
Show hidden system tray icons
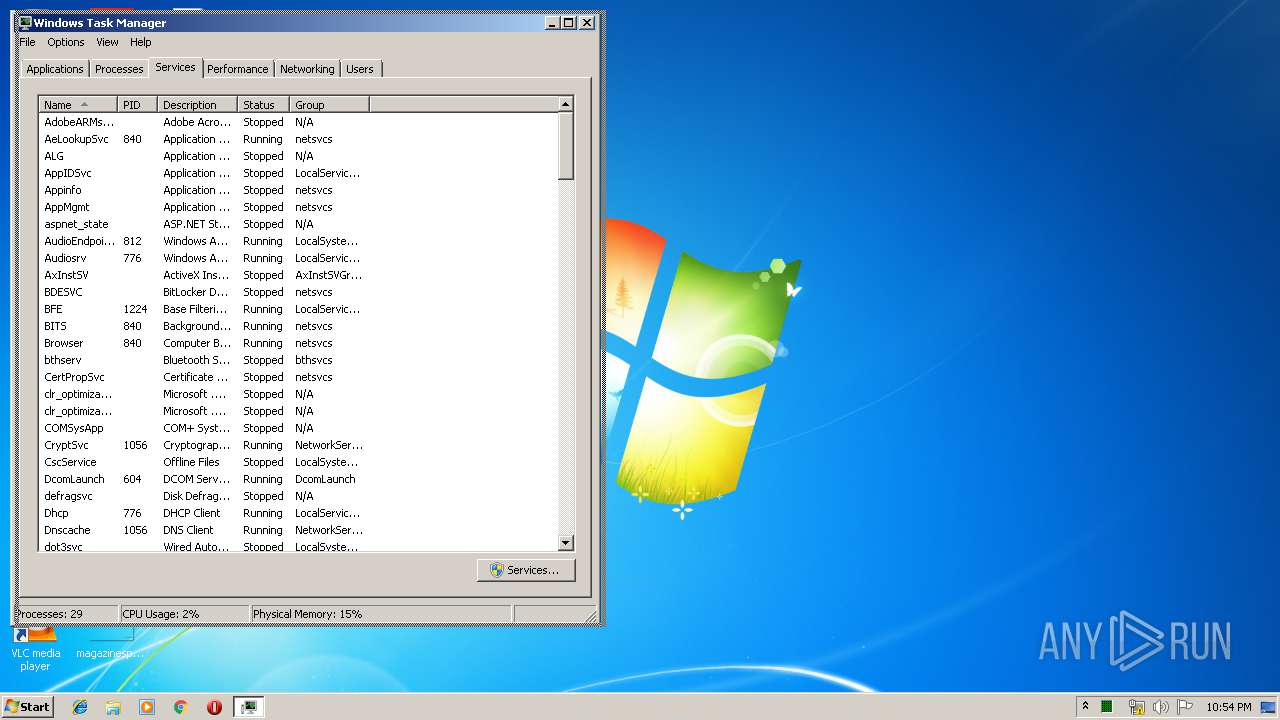1085,707
